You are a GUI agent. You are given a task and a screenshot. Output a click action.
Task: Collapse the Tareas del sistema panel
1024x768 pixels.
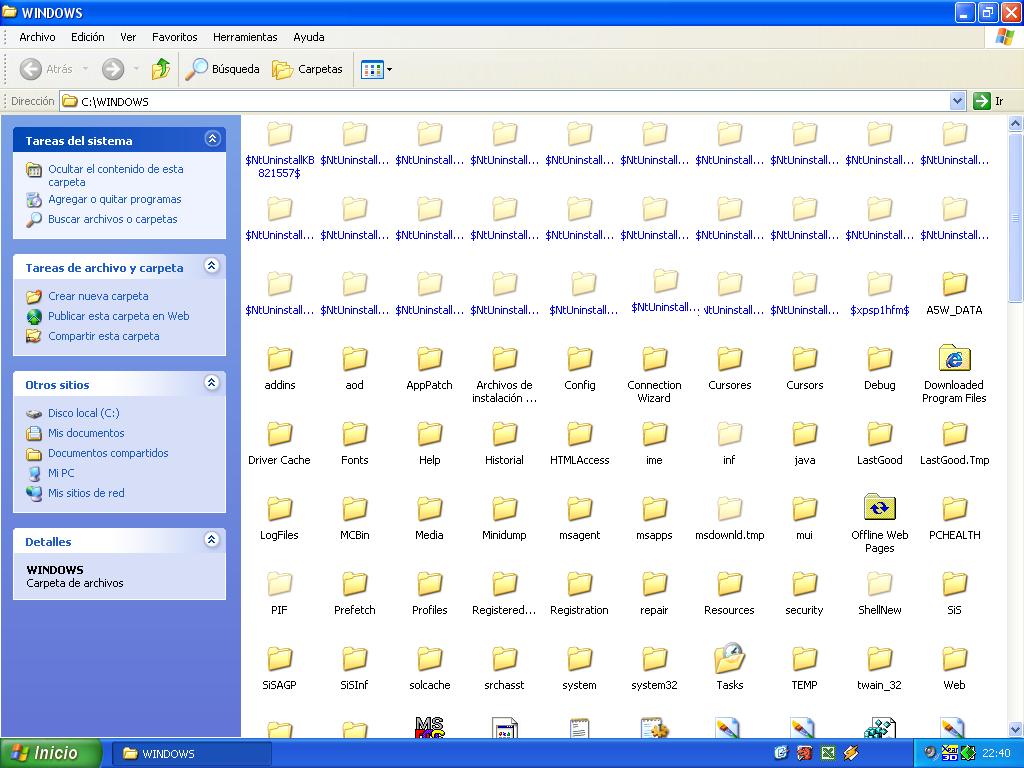pyautogui.click(x=211, y=140)
